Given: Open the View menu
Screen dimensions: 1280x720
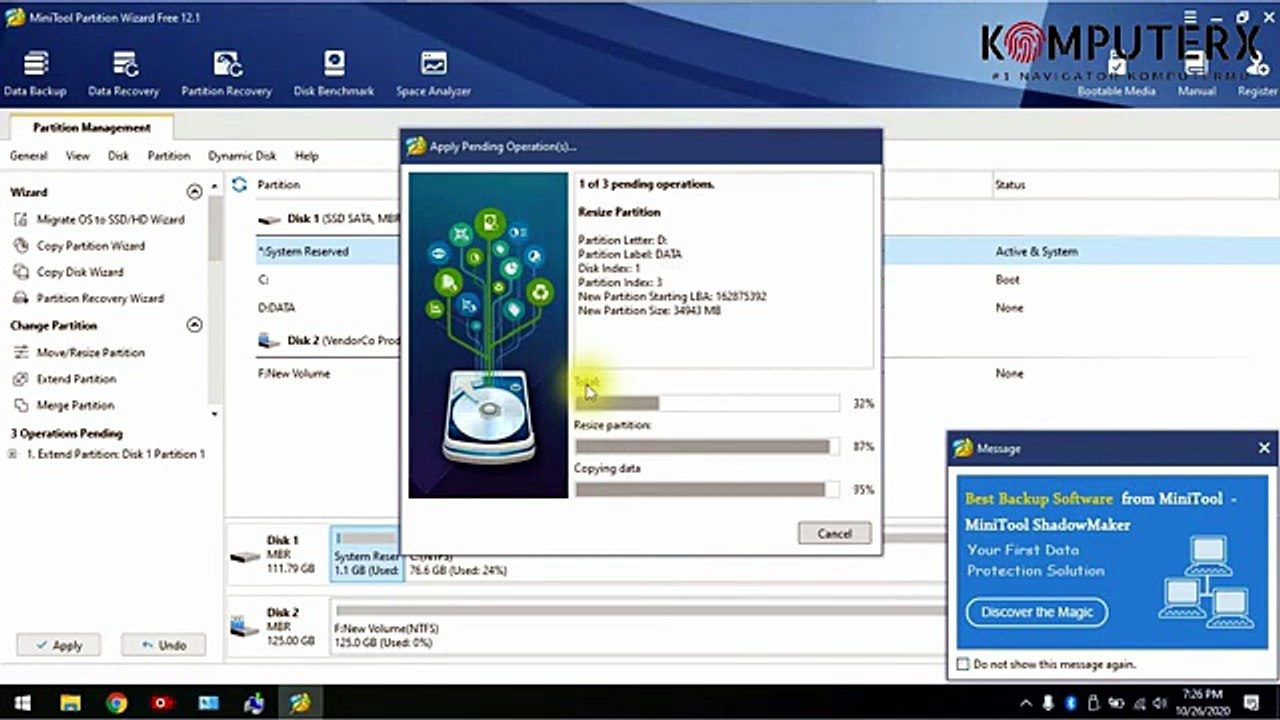Looking at the screenshot, I should click(x=78, y=156).
